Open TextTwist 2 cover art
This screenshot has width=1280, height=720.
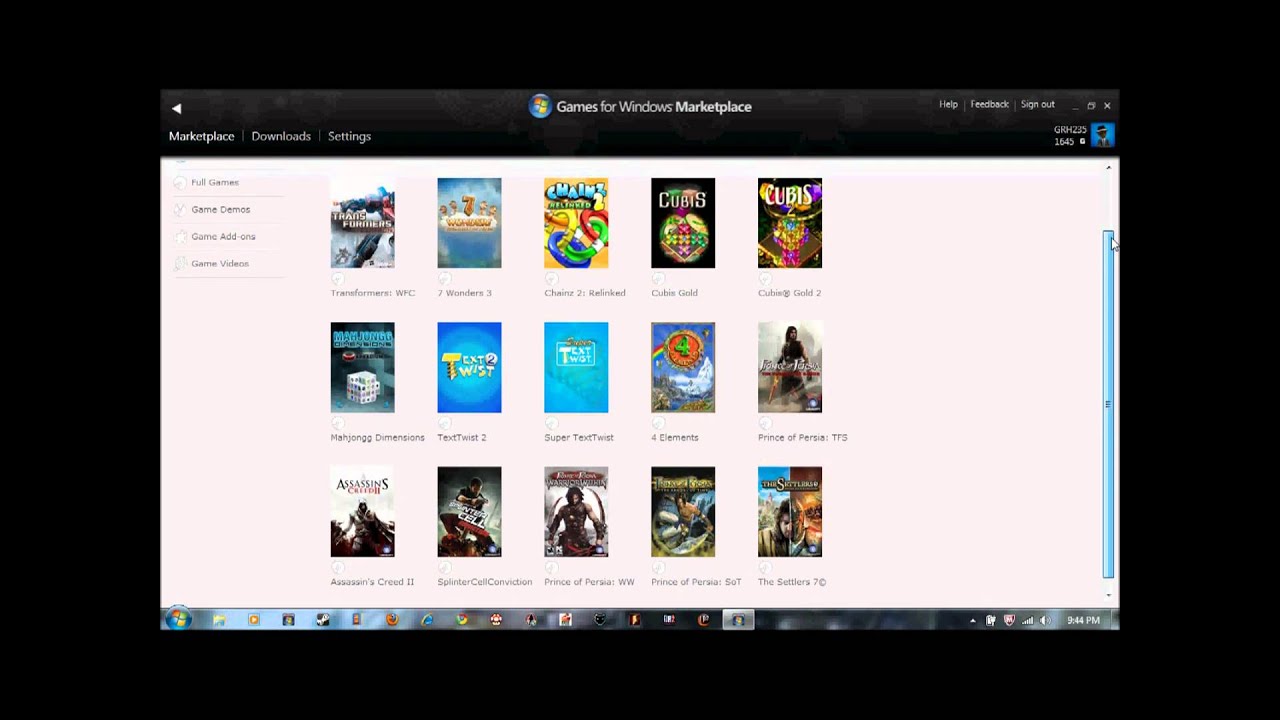coord(469,367)
